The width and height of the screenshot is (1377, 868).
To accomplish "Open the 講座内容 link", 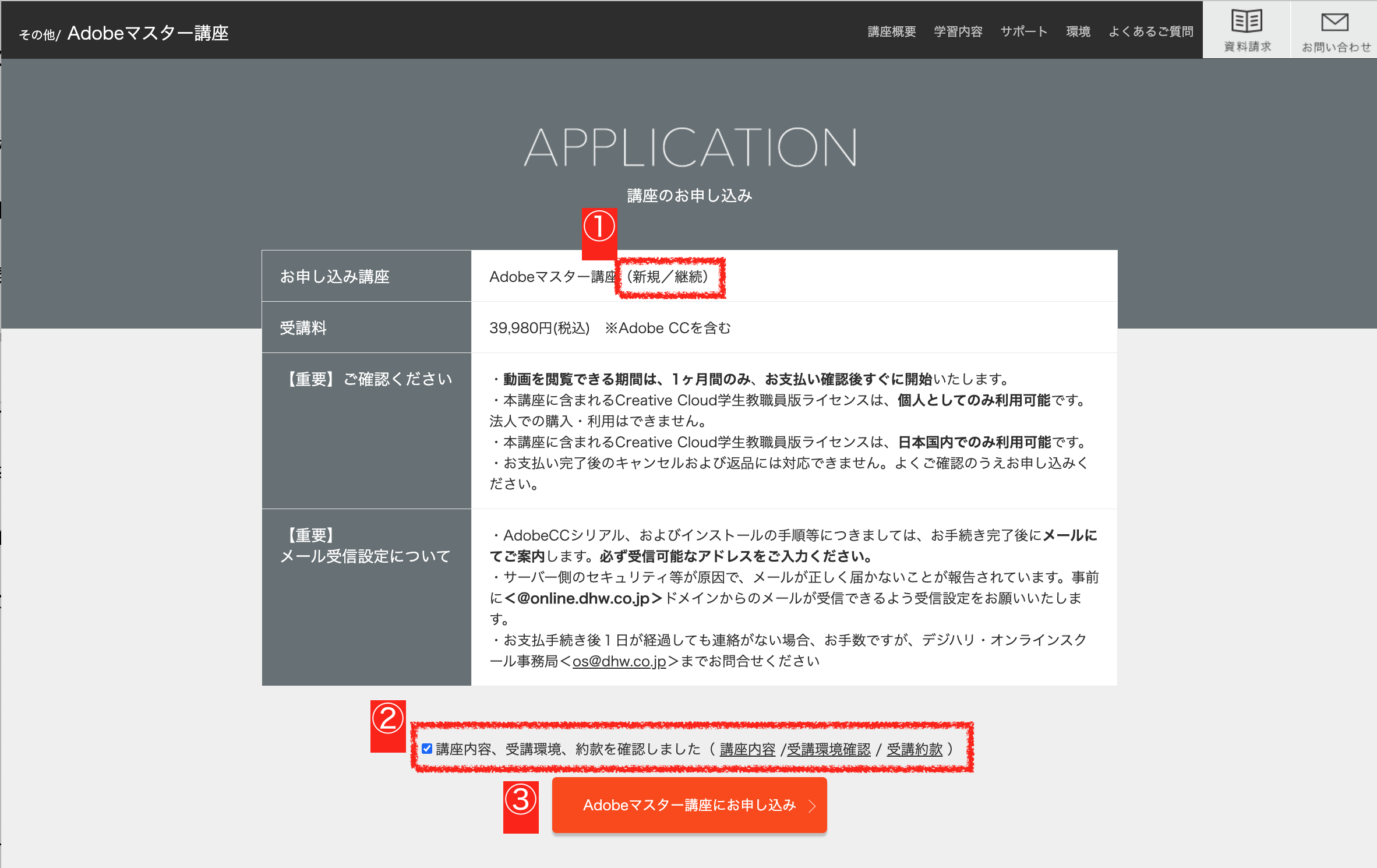I will click(x=747, y=749).
